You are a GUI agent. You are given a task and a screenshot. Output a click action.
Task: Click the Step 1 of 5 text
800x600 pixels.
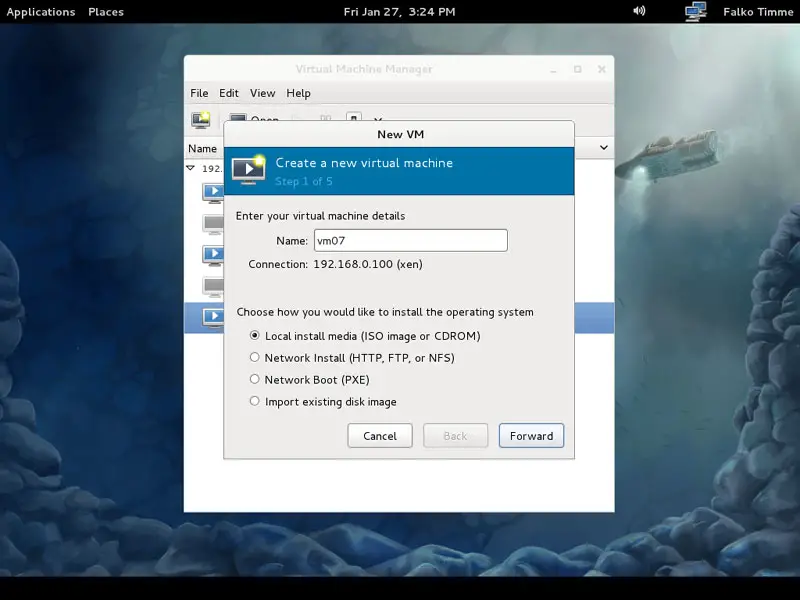[x=304, y=181]
